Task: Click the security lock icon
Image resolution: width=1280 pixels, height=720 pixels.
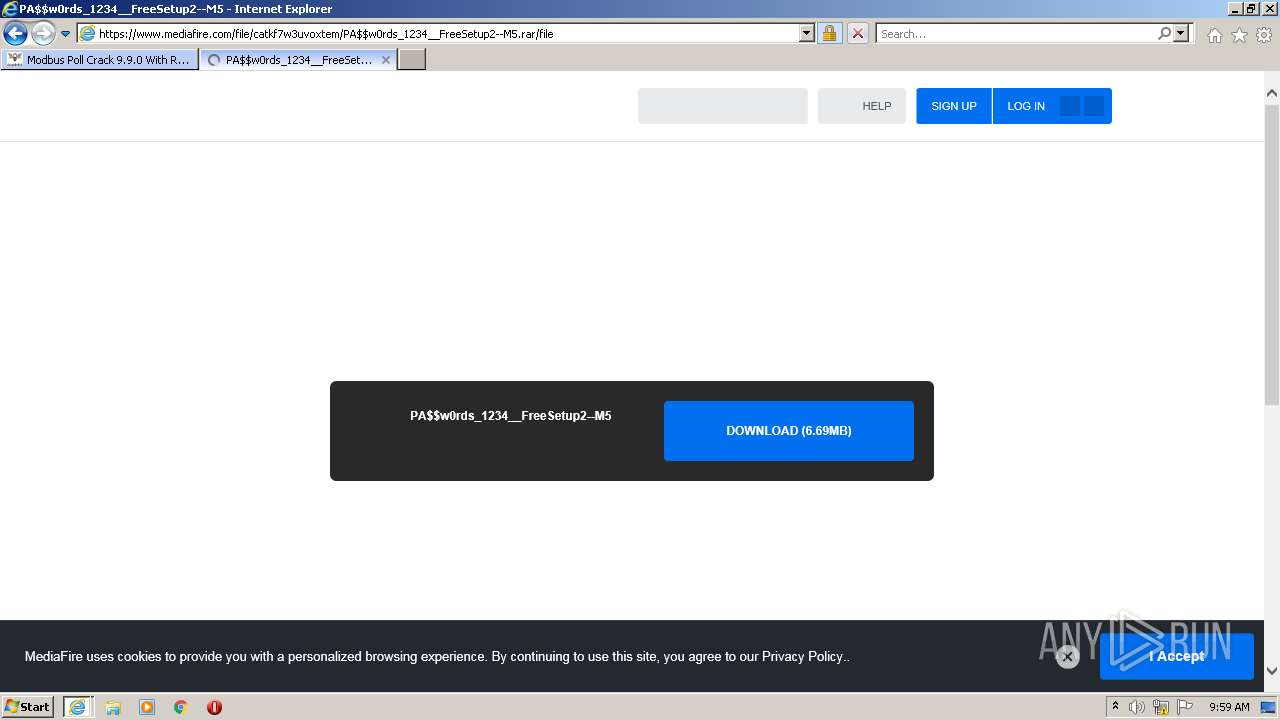Action: (x=829, y=34)
